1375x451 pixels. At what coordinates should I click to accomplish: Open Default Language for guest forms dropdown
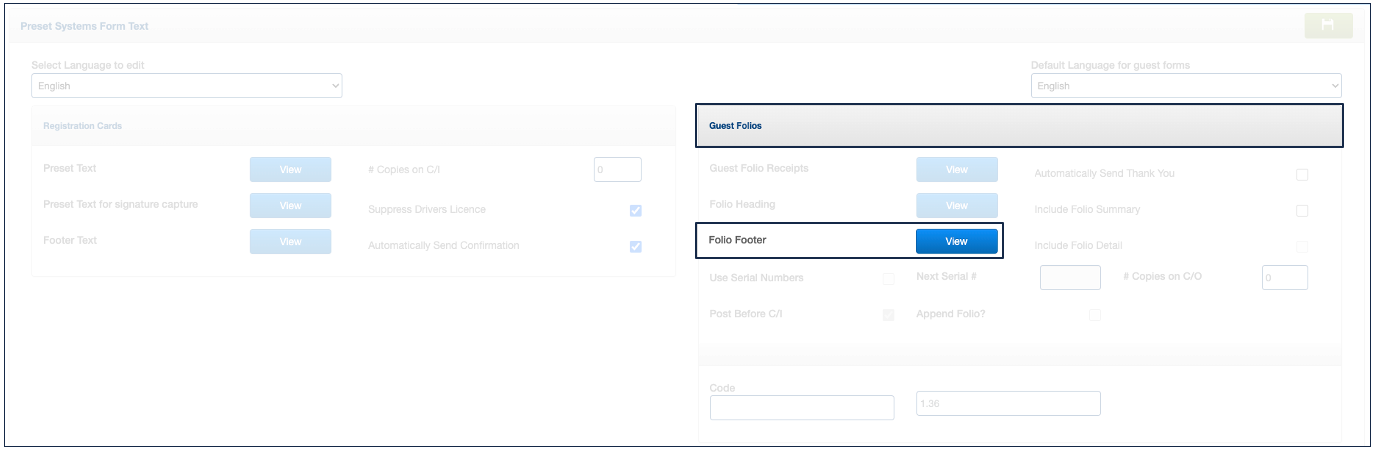pos(1186,86)
